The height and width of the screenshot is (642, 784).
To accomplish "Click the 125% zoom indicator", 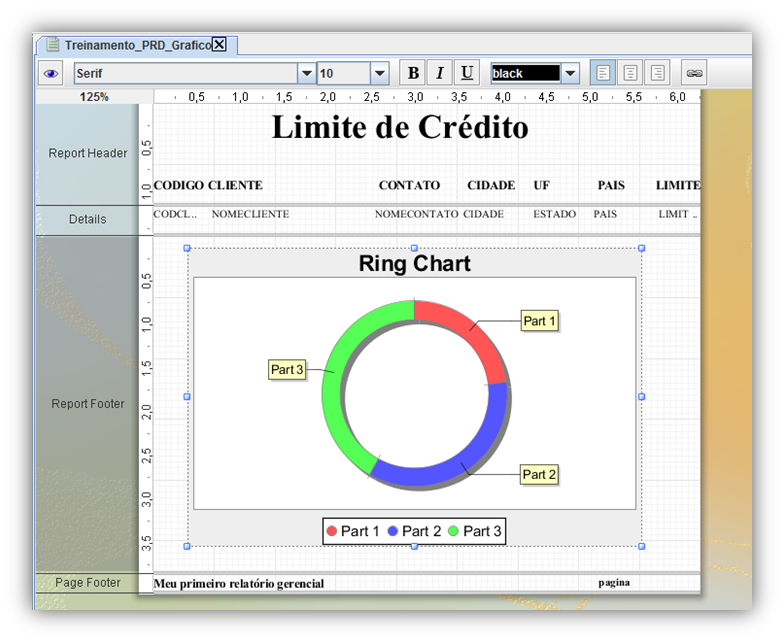I will click(x=94, y=97).
